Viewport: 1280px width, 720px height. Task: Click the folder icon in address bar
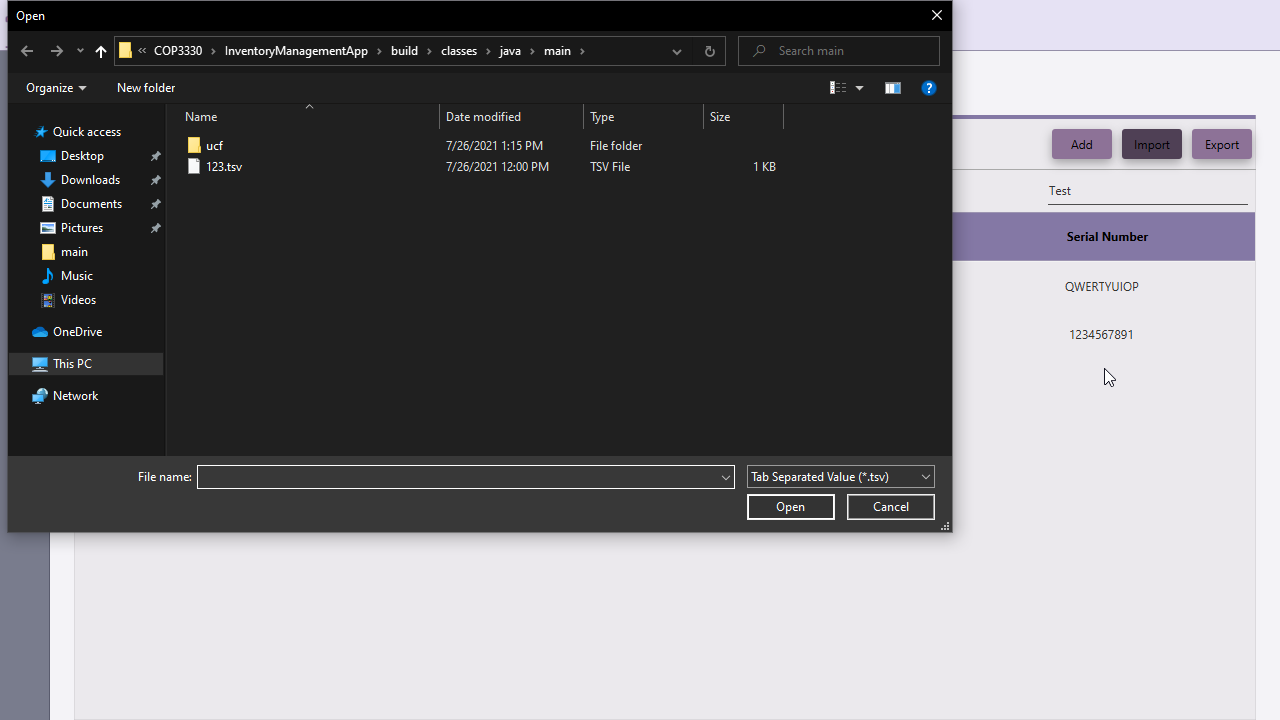click(x=125, y=50)
